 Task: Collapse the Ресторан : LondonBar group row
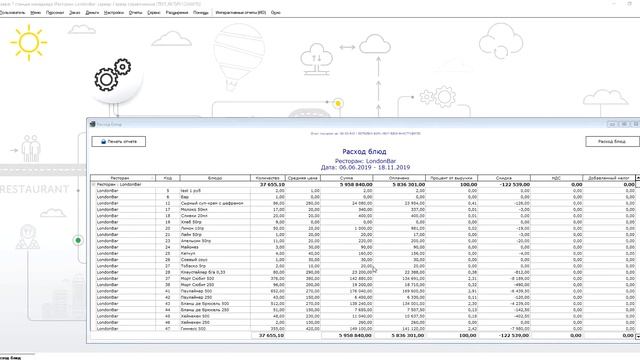(93, 184)
